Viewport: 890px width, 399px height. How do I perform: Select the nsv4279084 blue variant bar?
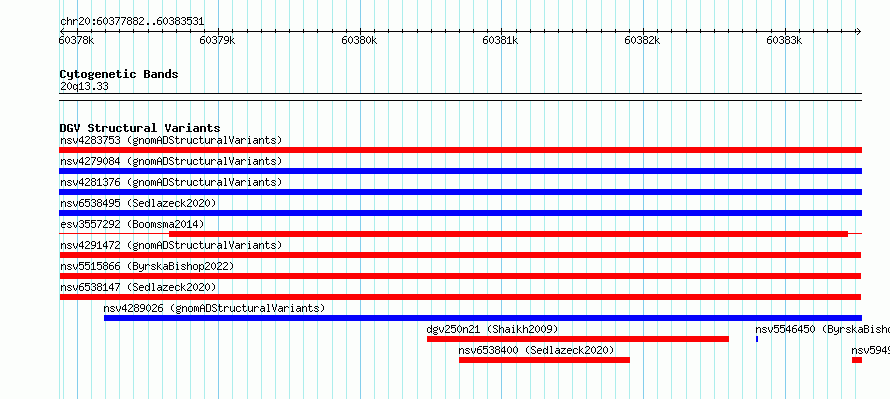pos(460,171)
